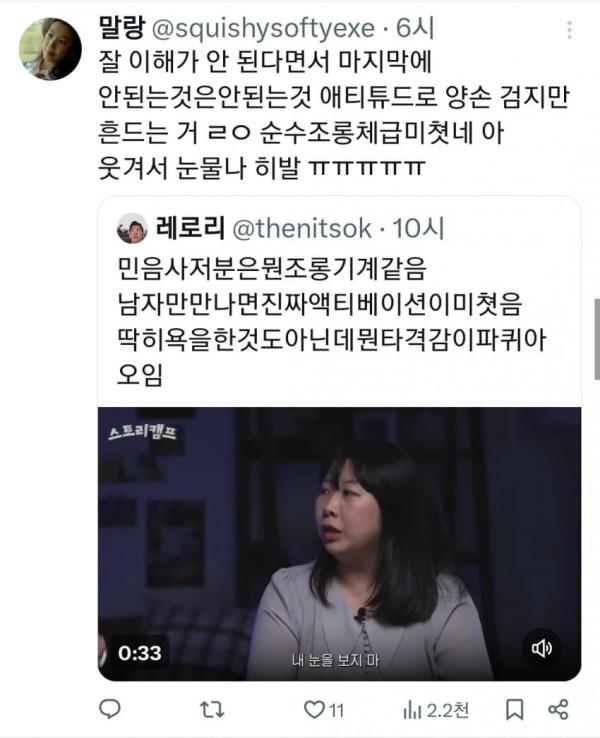Share the tweet via the share icon
Image resolution: width=600 pixels, height=738 pixels.
[x=559, y=709]
